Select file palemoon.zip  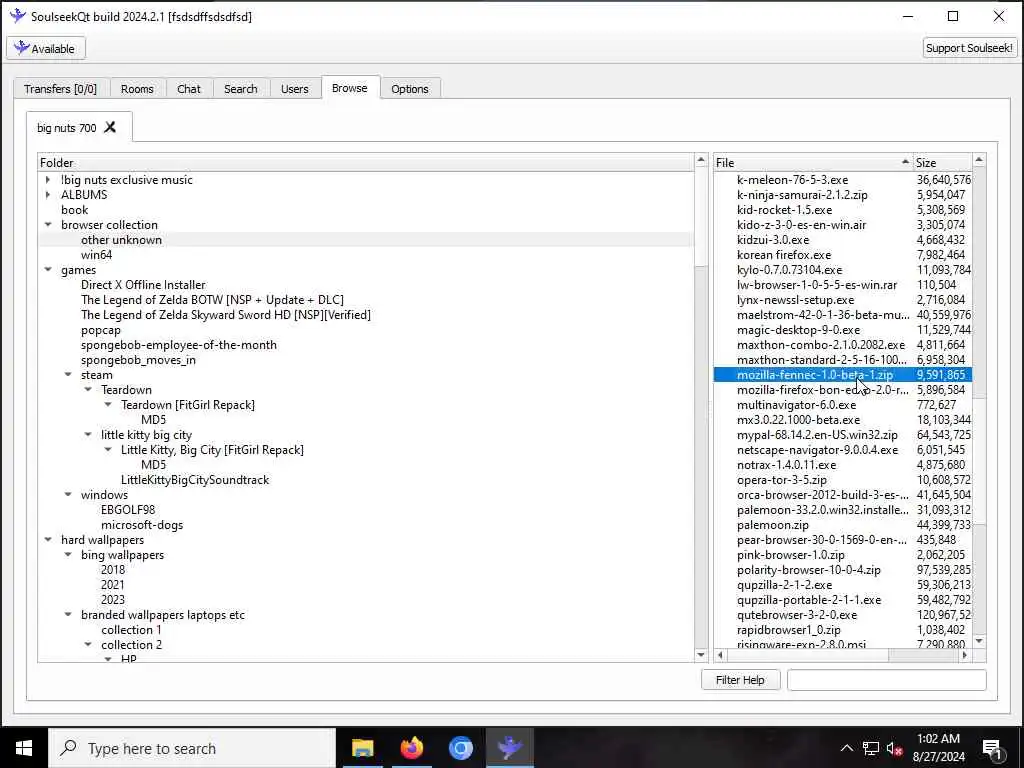pyautogui.click(x=773, y=525)
